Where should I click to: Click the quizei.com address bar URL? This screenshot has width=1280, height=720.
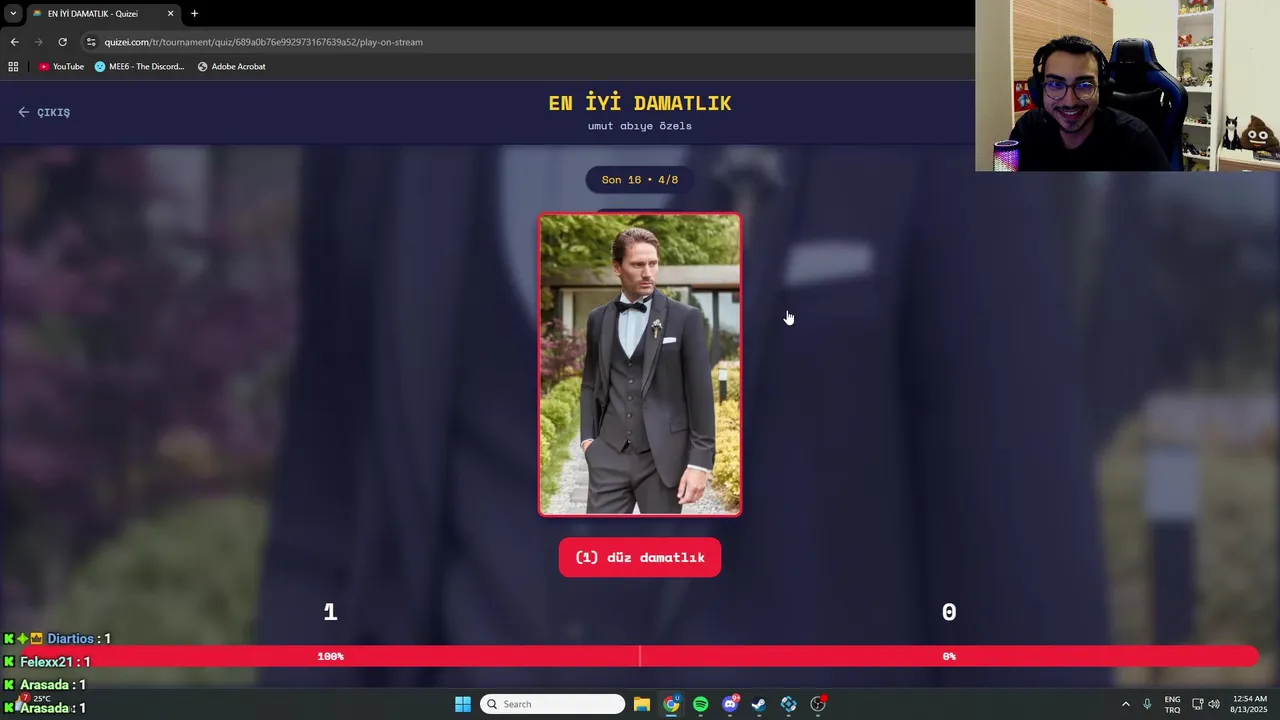(264, 42)
